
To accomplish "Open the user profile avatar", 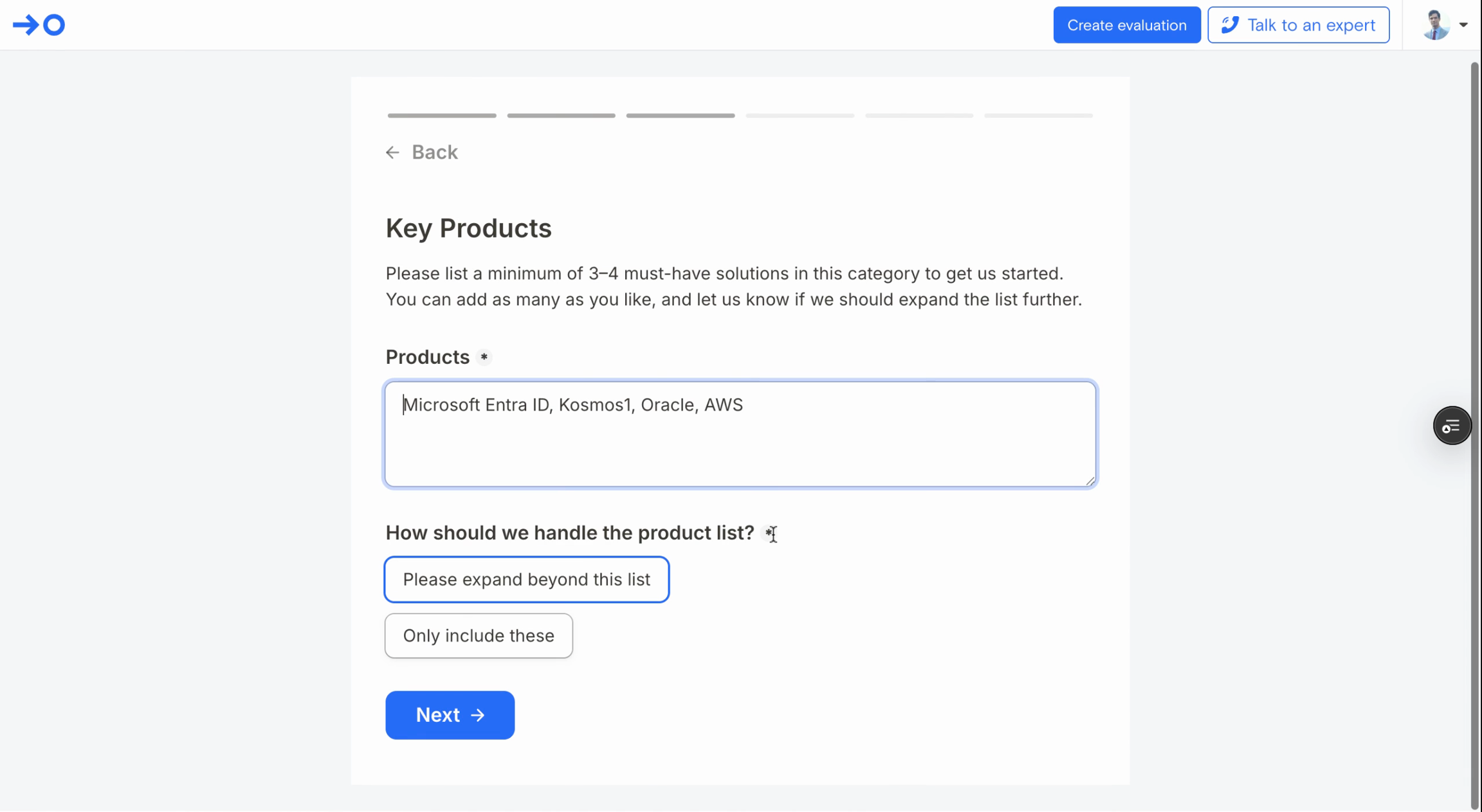I will (1436, 25).
